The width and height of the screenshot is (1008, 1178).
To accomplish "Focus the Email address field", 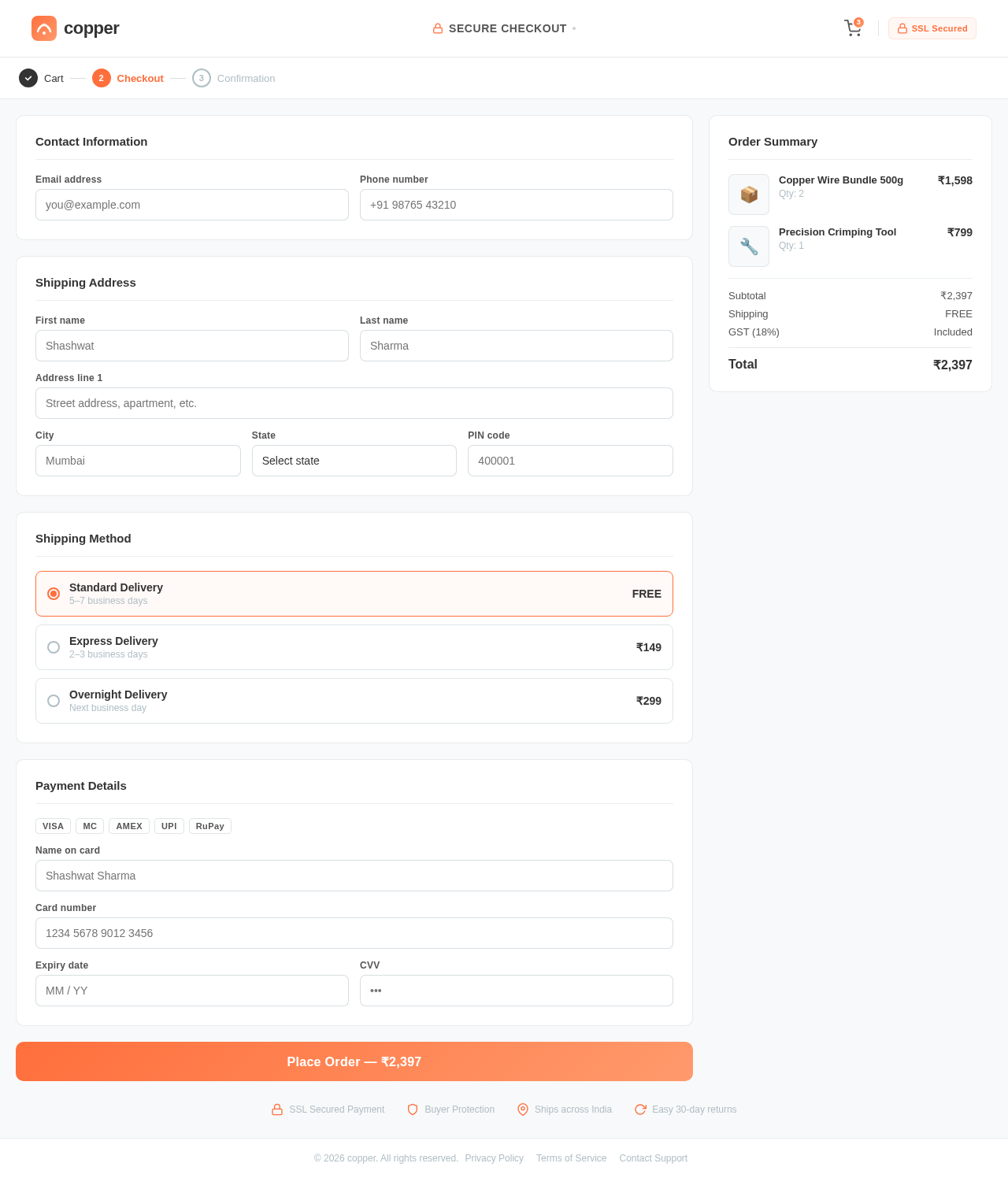I will coord(192,205).
